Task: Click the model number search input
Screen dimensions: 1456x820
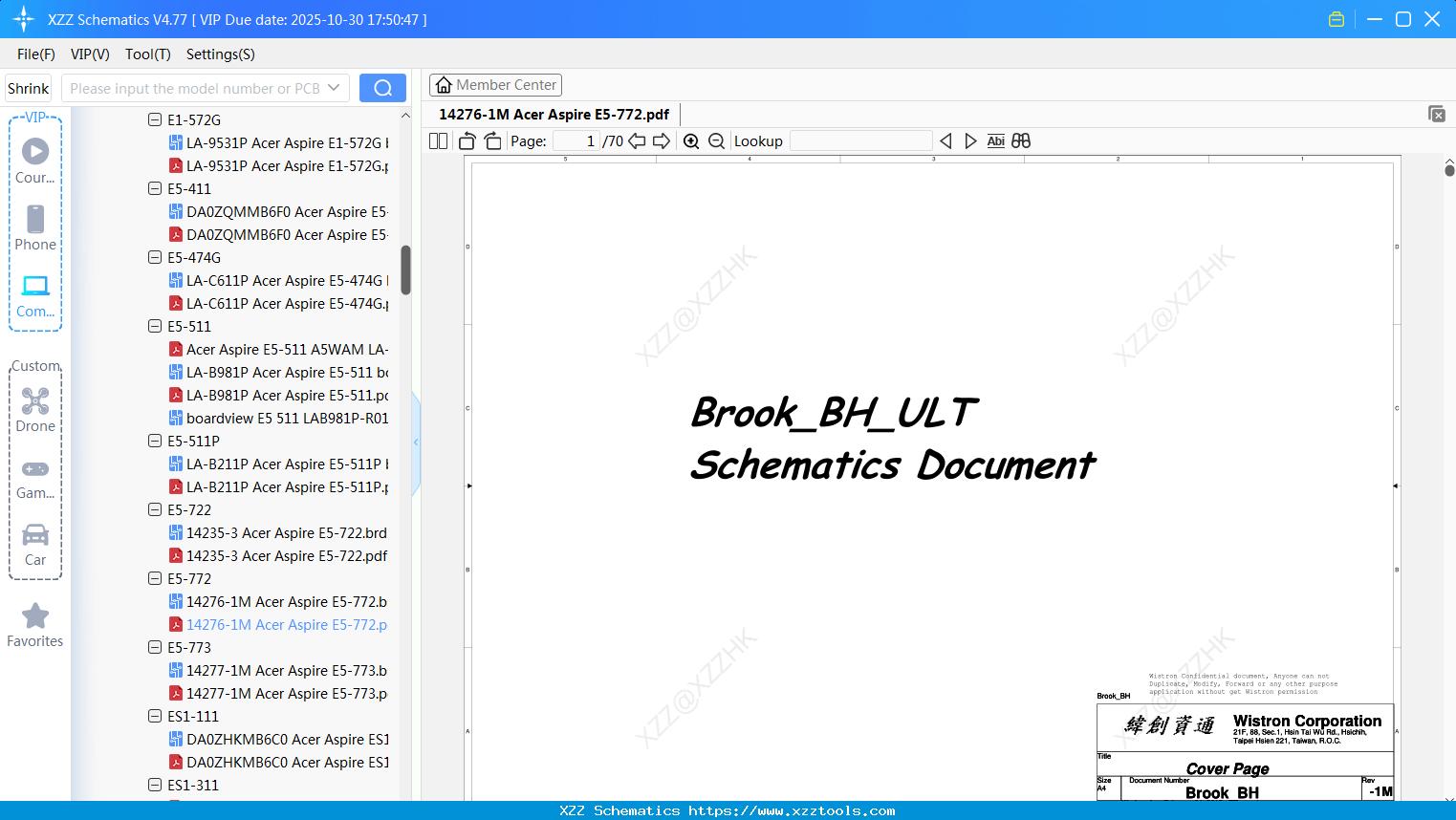Action: pyautogui.click(x=196, y=88)
